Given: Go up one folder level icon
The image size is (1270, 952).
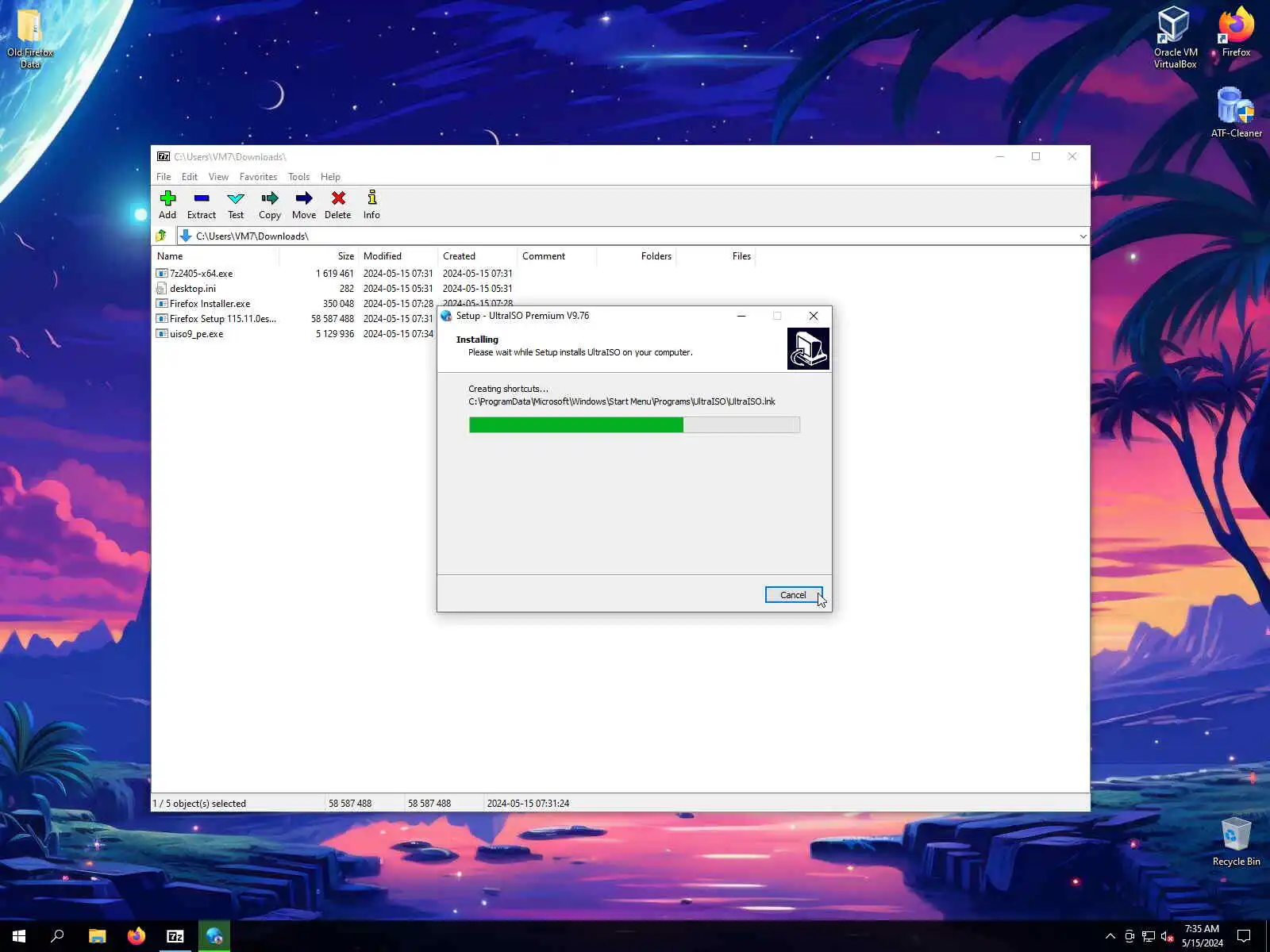Looking at the screenshot, I should click(x=161, y=236).
